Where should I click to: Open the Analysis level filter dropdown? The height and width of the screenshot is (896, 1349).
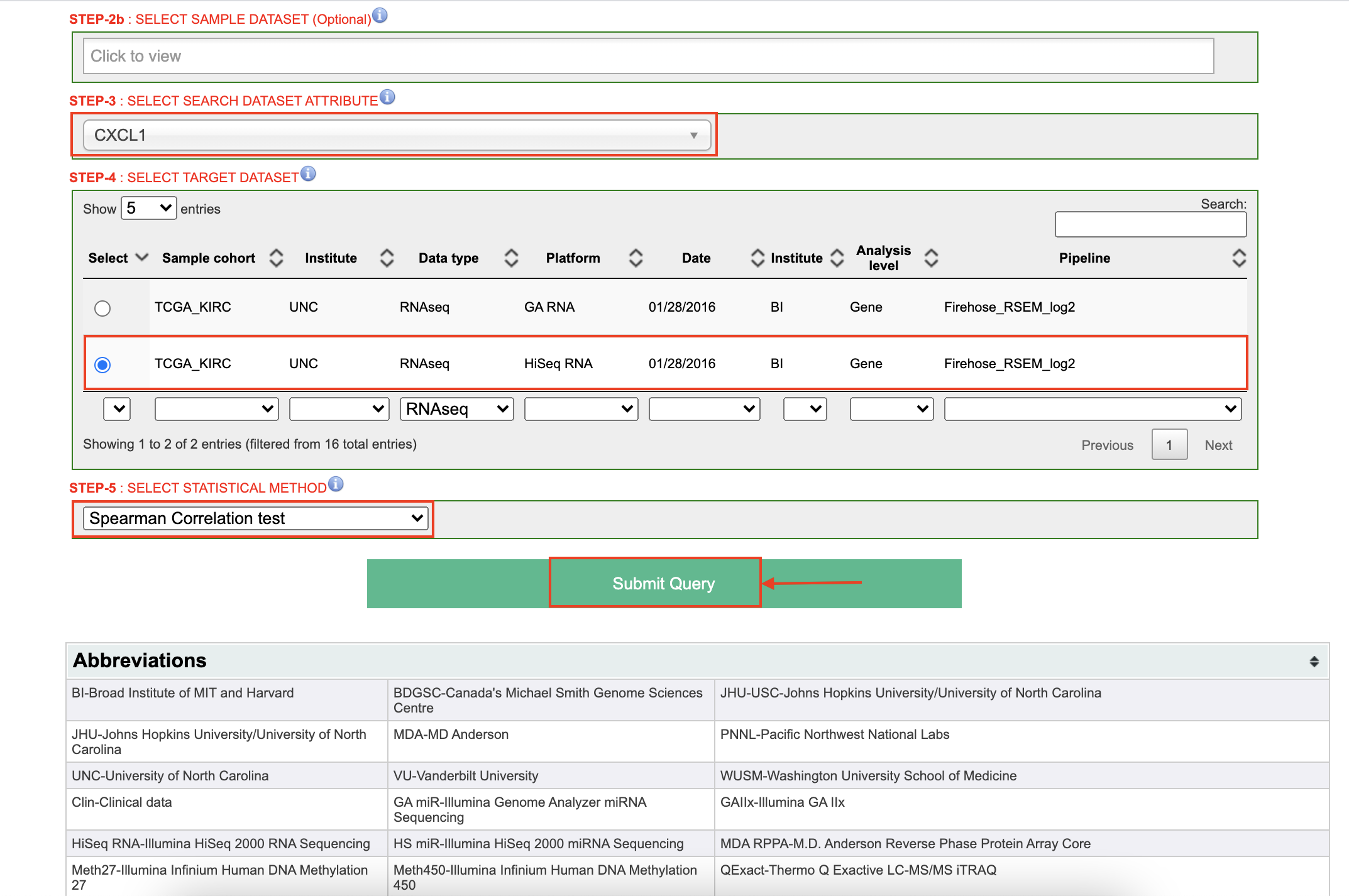[892, 409]
